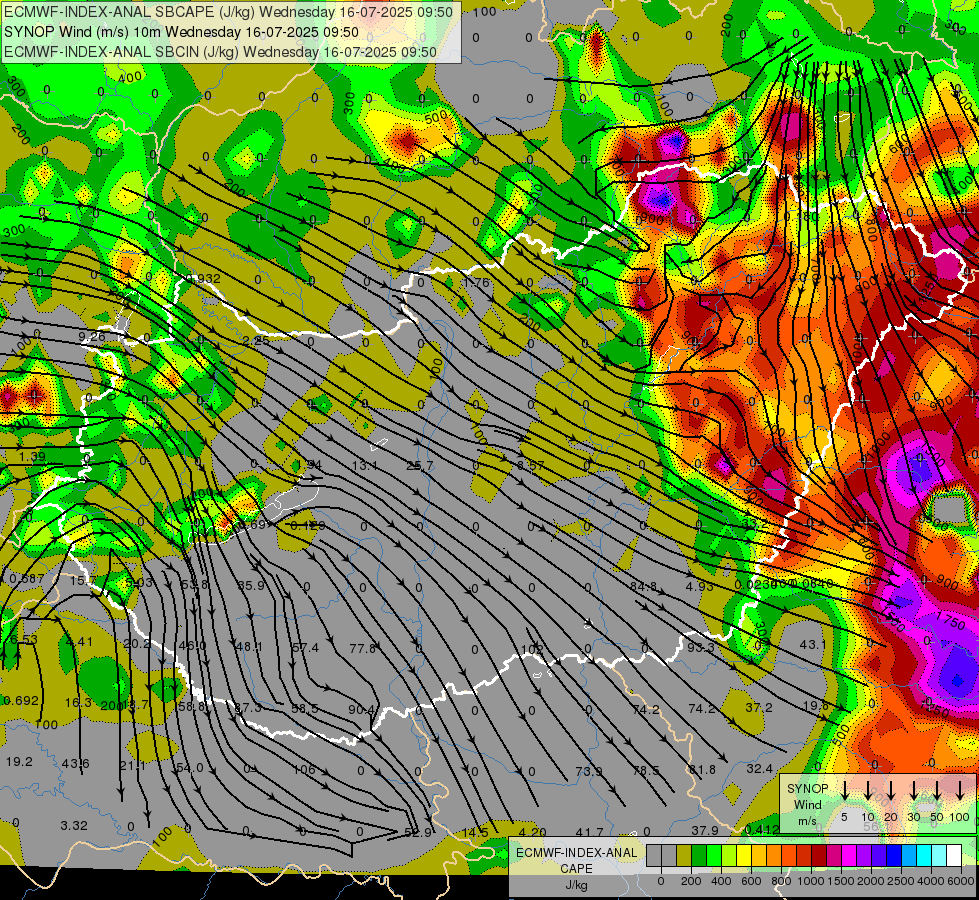Viewport: 979px width, 900px height.
Task: Click the 14.5 value on the map
Action: click(475, 832)
